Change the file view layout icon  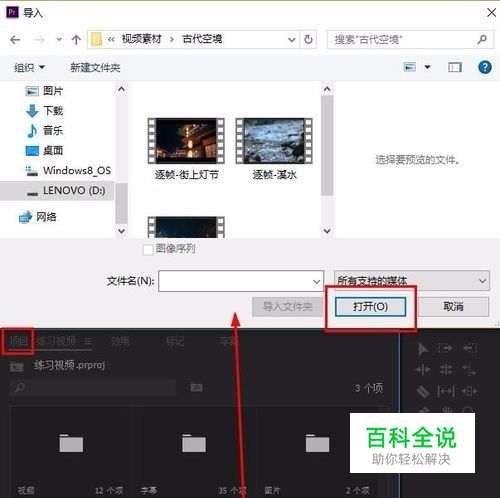[410, 67]
